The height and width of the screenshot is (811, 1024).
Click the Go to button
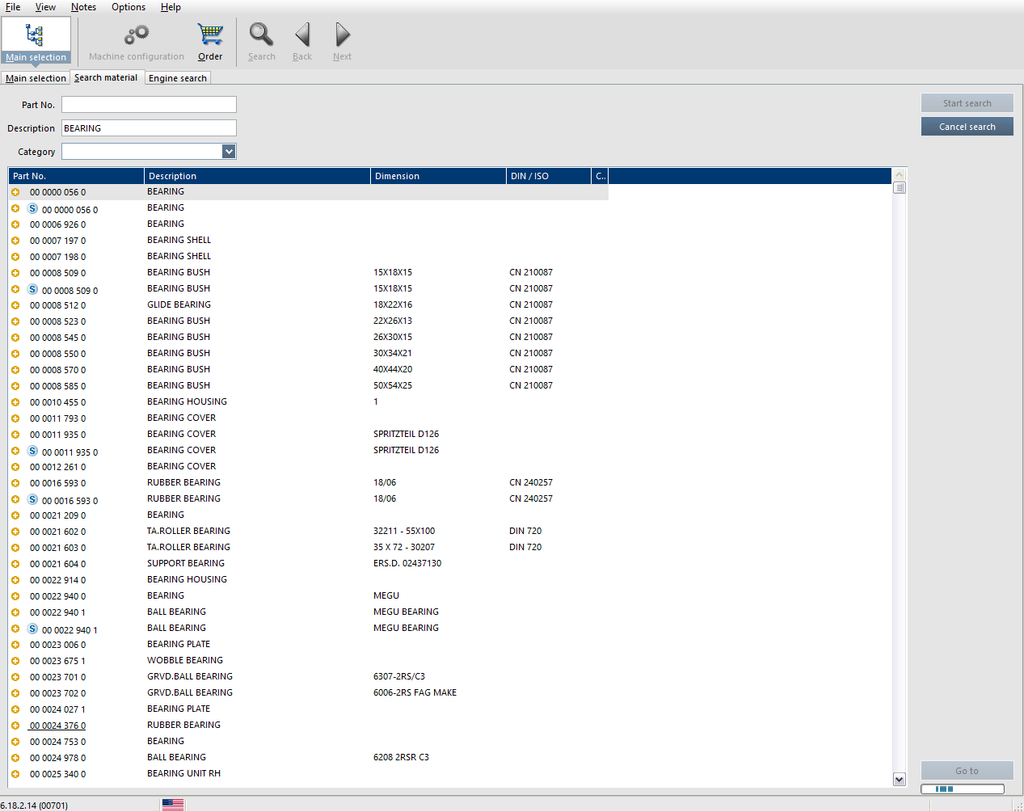[967, 771]
